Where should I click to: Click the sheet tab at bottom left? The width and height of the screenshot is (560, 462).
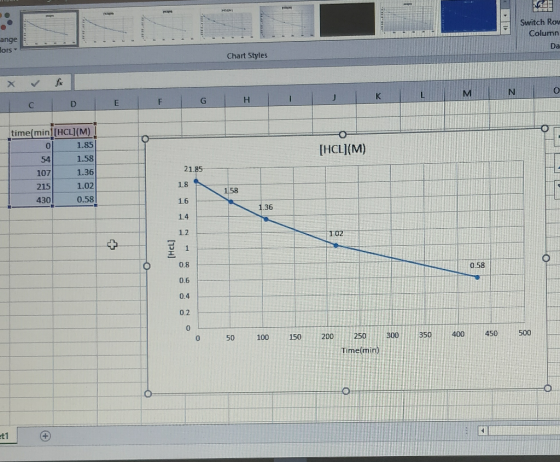point(7,436)
